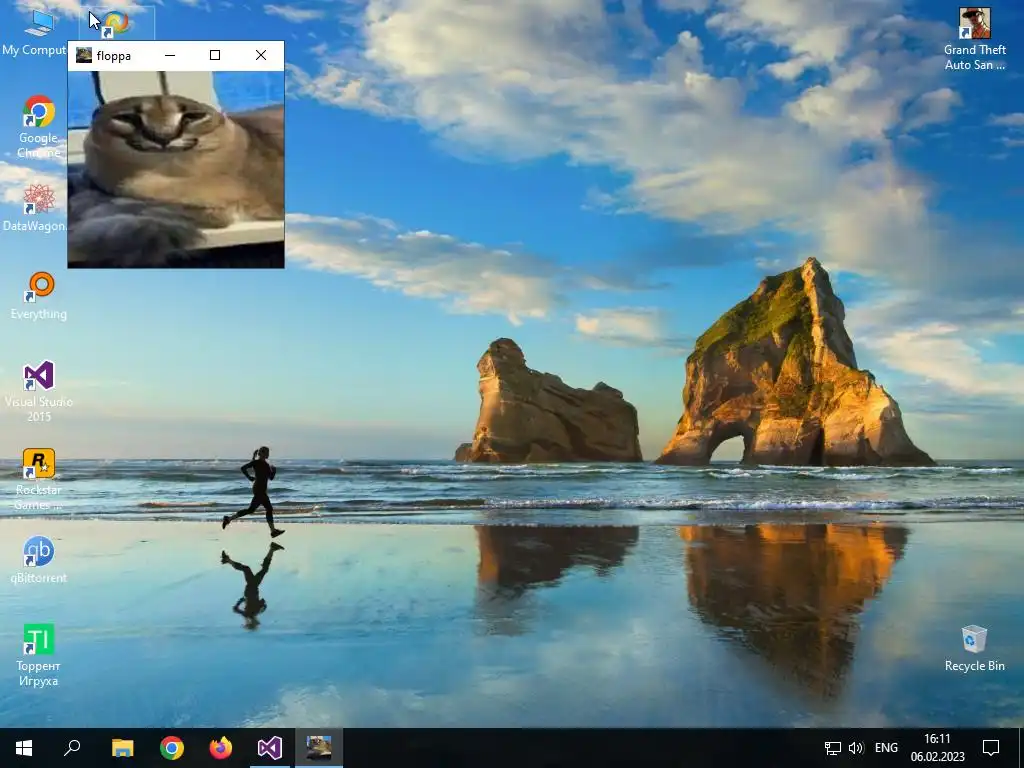Open the clock showing 16:11 06.02.2023
1024x768 pixels.
point(937,748)
